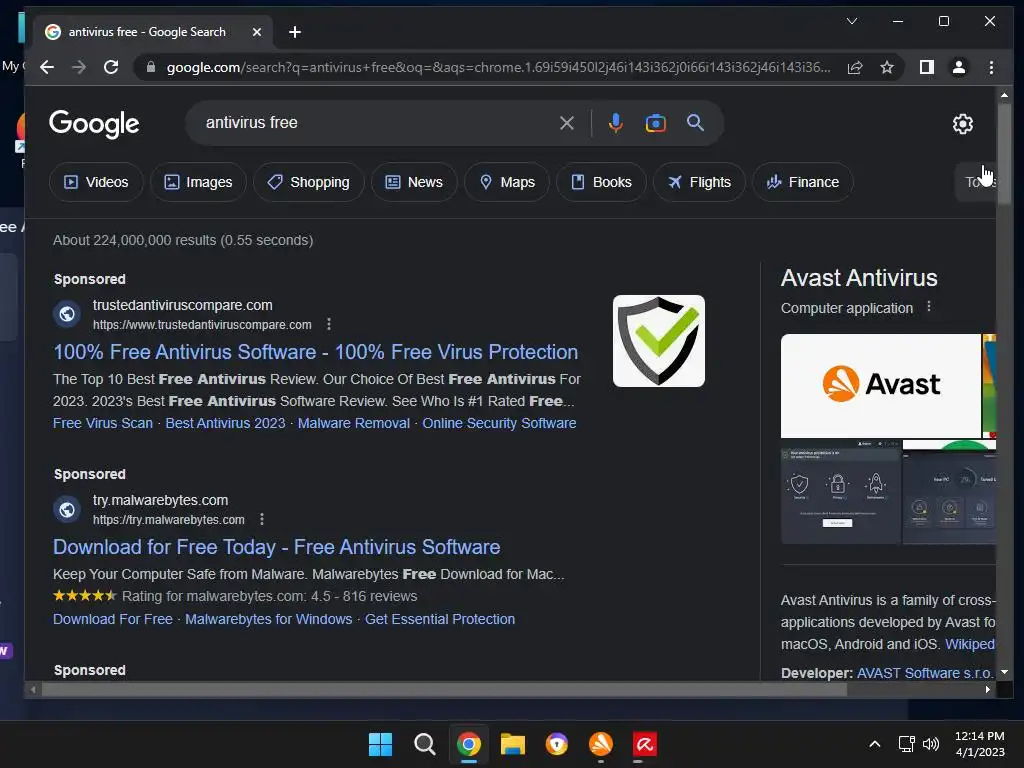Image resolution: width=1024 pixels, height=768 pixels.
Task: Switch to Shopping results
Action: (309, 182)
